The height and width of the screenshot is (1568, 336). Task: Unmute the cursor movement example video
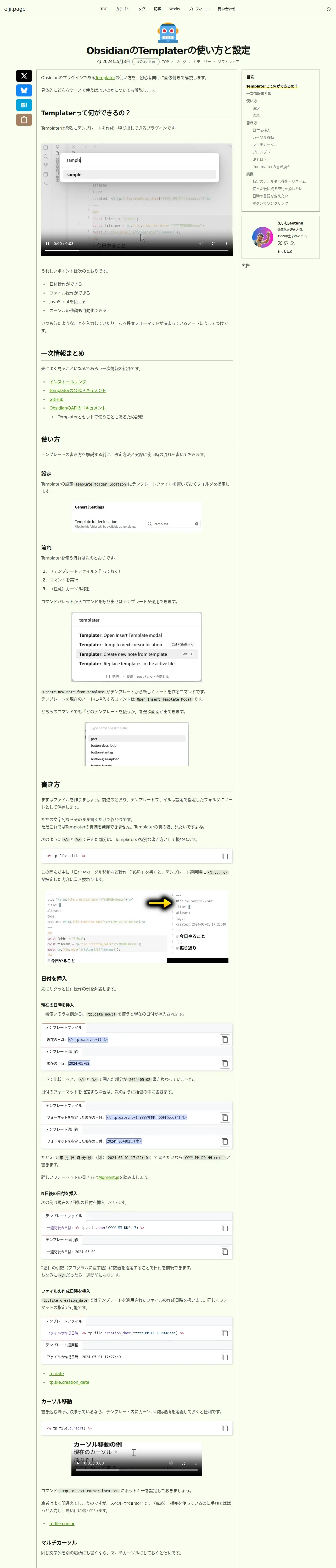tap(170, 1463)
